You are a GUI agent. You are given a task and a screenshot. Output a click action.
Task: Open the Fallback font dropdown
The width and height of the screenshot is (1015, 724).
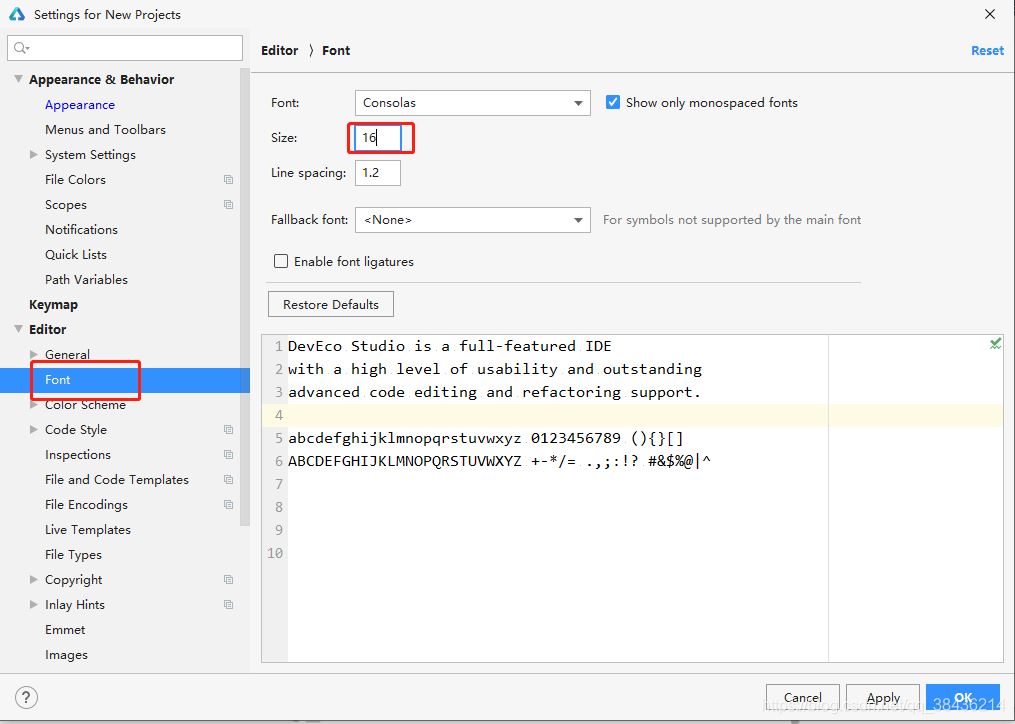pyautogui.click(x=473, y=220)
